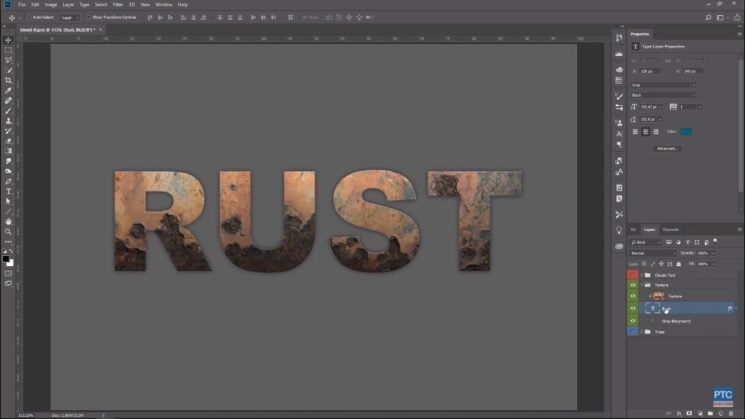Click the Texture layer thumbnail
This screenshot has height=419, width=745.
pyautogui.click(x=658, y=296)
